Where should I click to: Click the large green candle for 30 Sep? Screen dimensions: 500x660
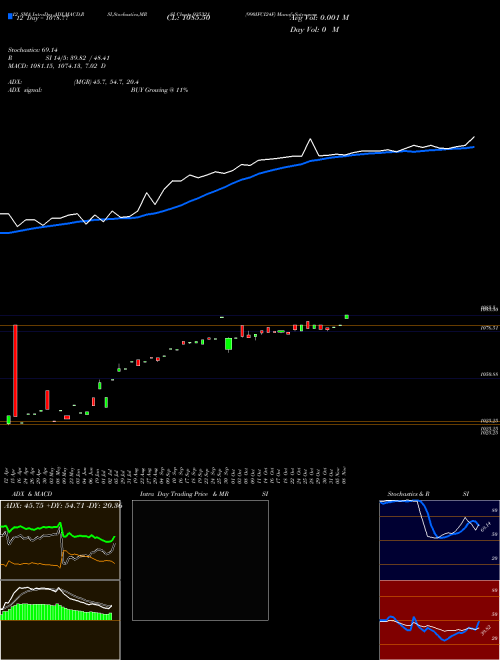(x=228, y=344)
